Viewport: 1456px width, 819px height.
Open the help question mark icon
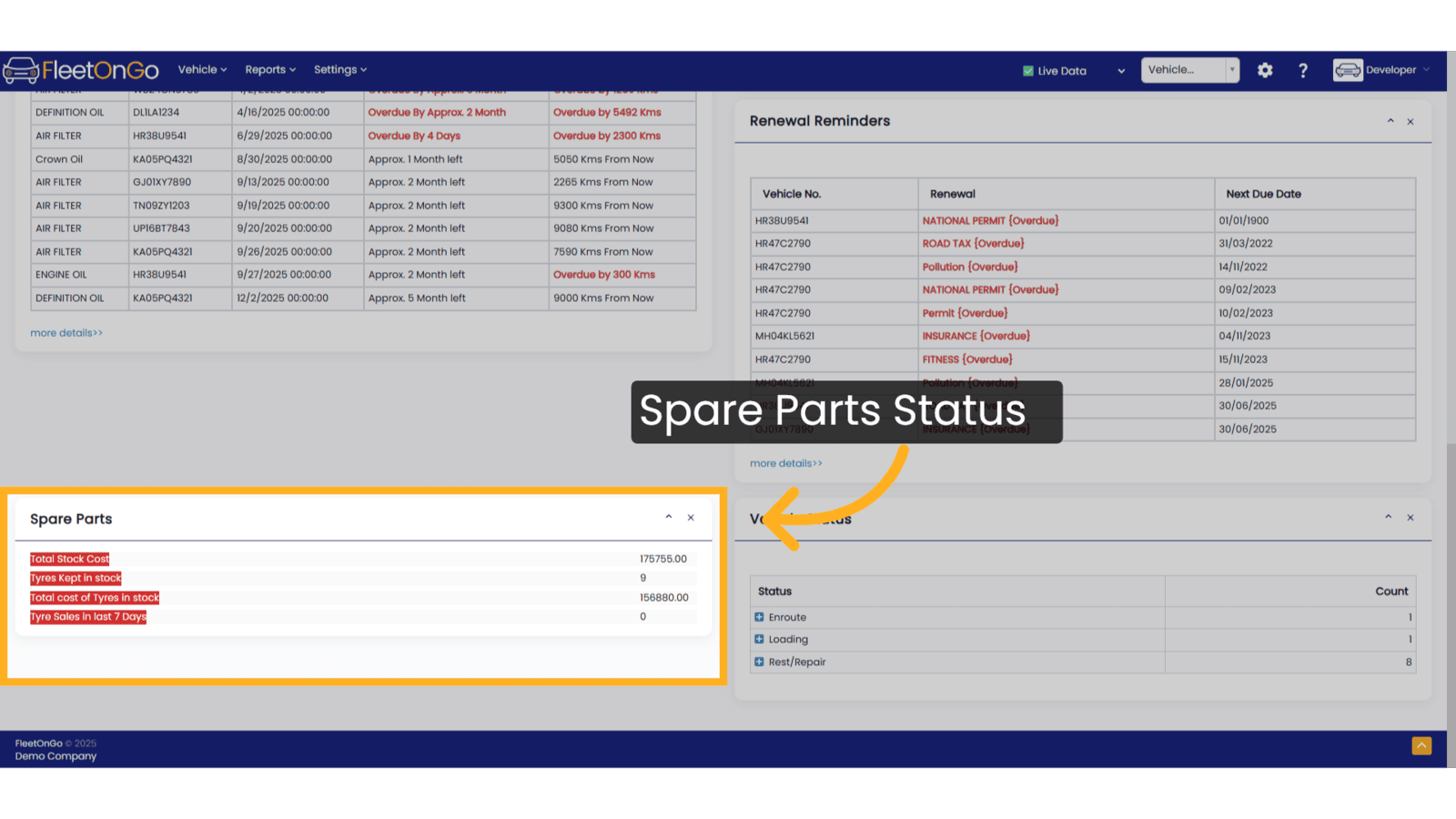click(x=1303, y=70)
